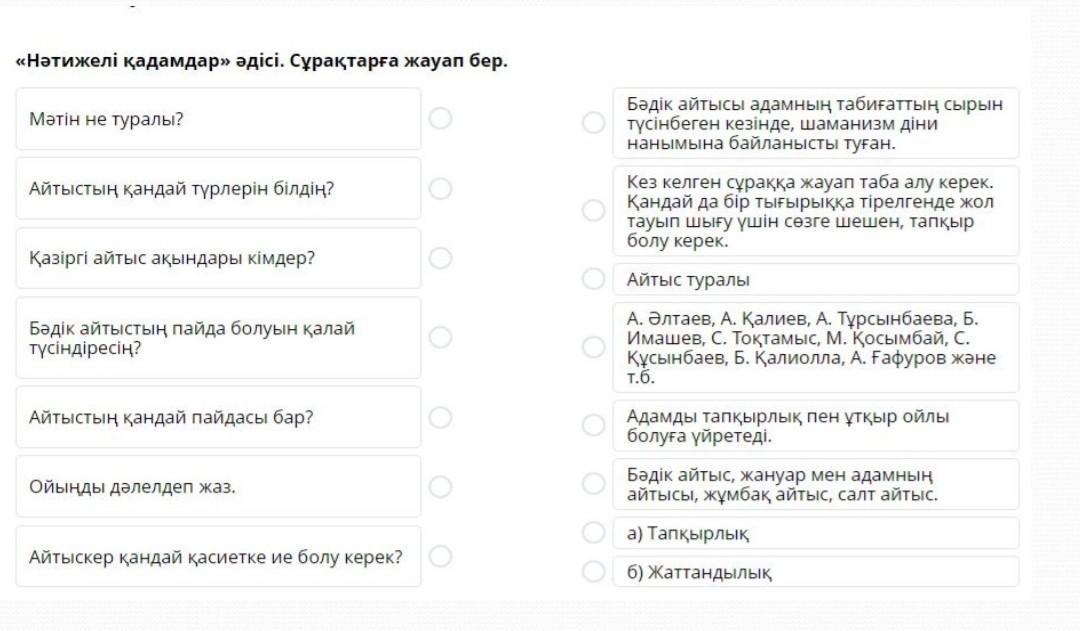The image size is (1080, 631).
Task: Choose the circle for the «а) Тапқырлық» answer
Action: 594,533
